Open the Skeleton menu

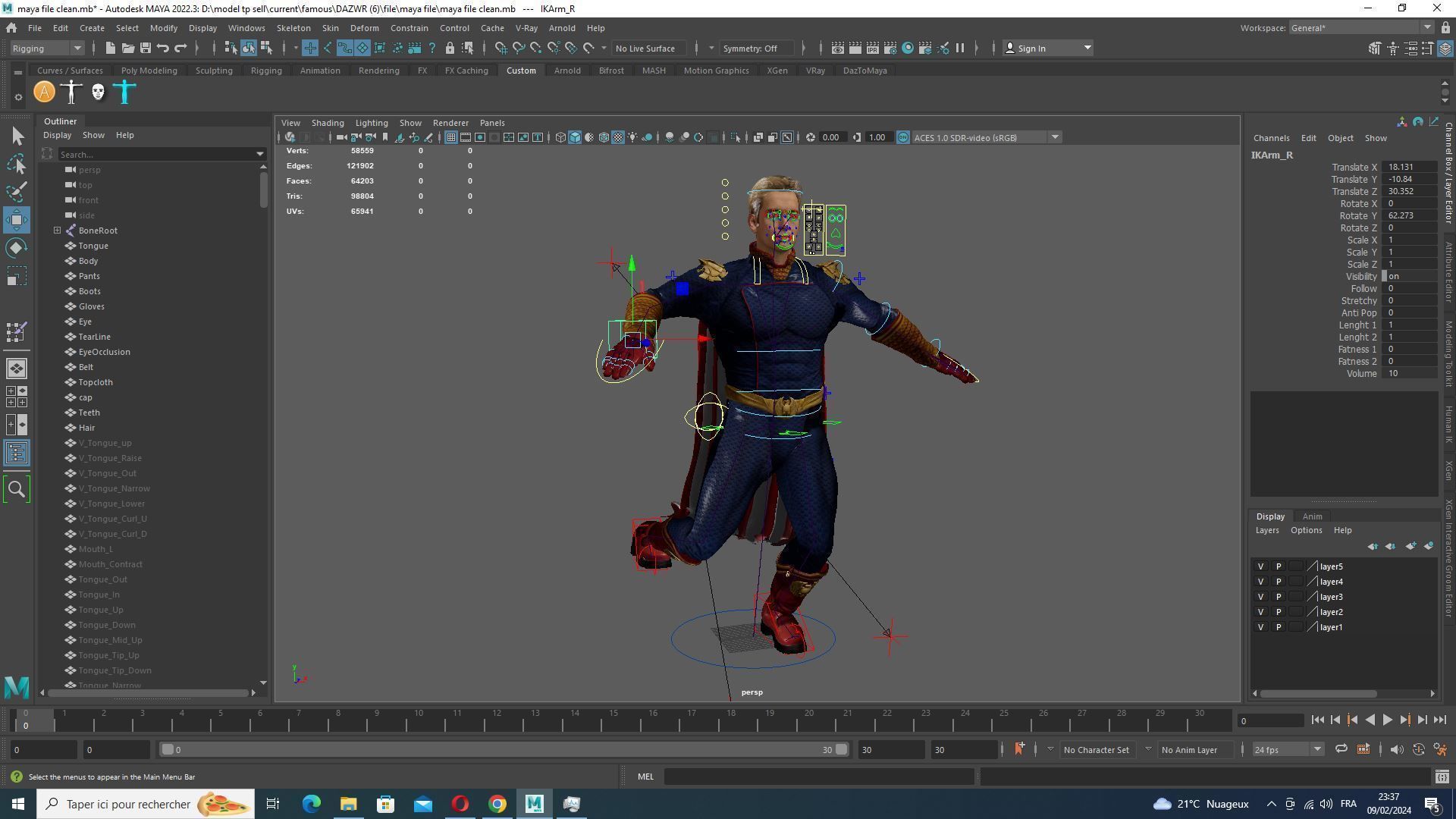click(293, 28)
